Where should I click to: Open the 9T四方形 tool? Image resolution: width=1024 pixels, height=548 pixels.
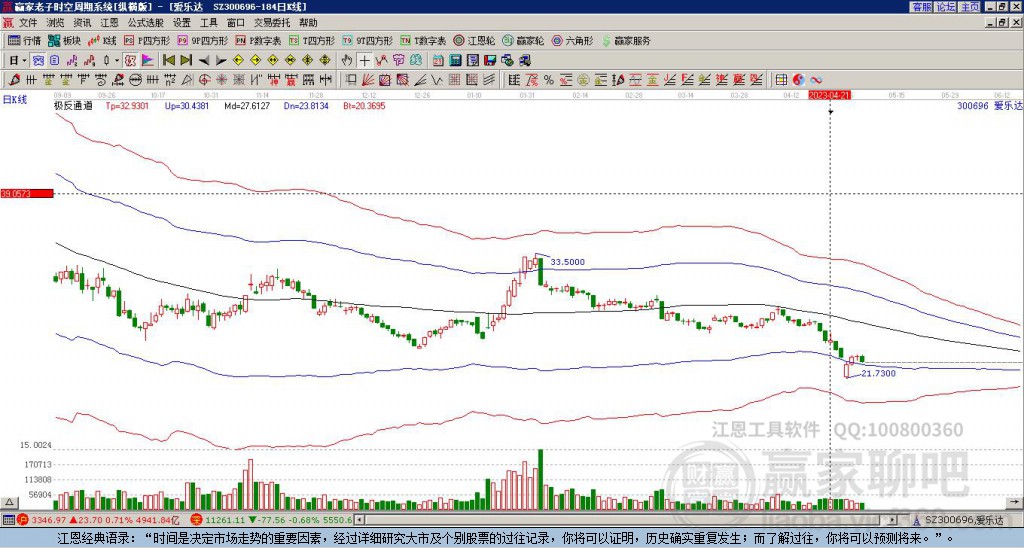[x=367, y=40]
